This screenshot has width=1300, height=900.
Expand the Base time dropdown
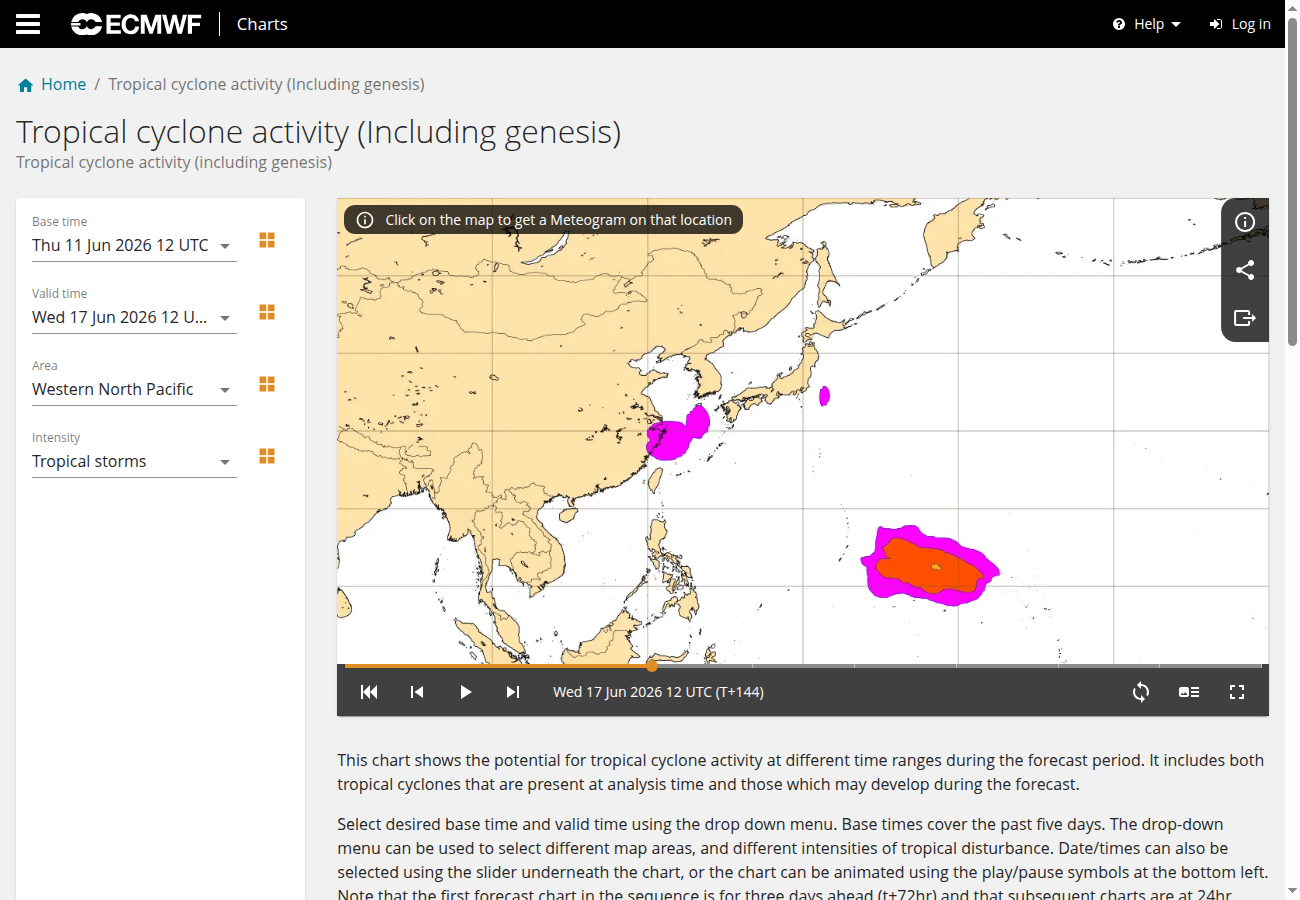[134, 245]
